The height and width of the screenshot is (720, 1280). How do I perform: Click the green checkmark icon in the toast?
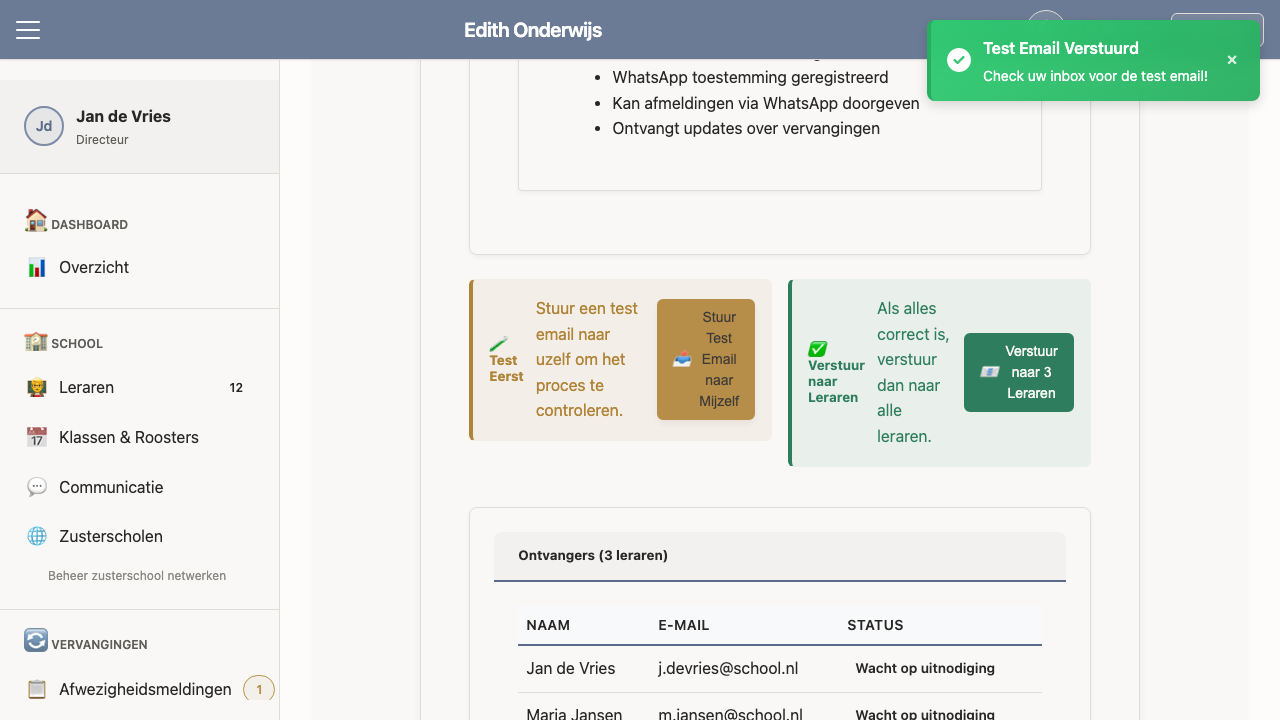(959, 60)
